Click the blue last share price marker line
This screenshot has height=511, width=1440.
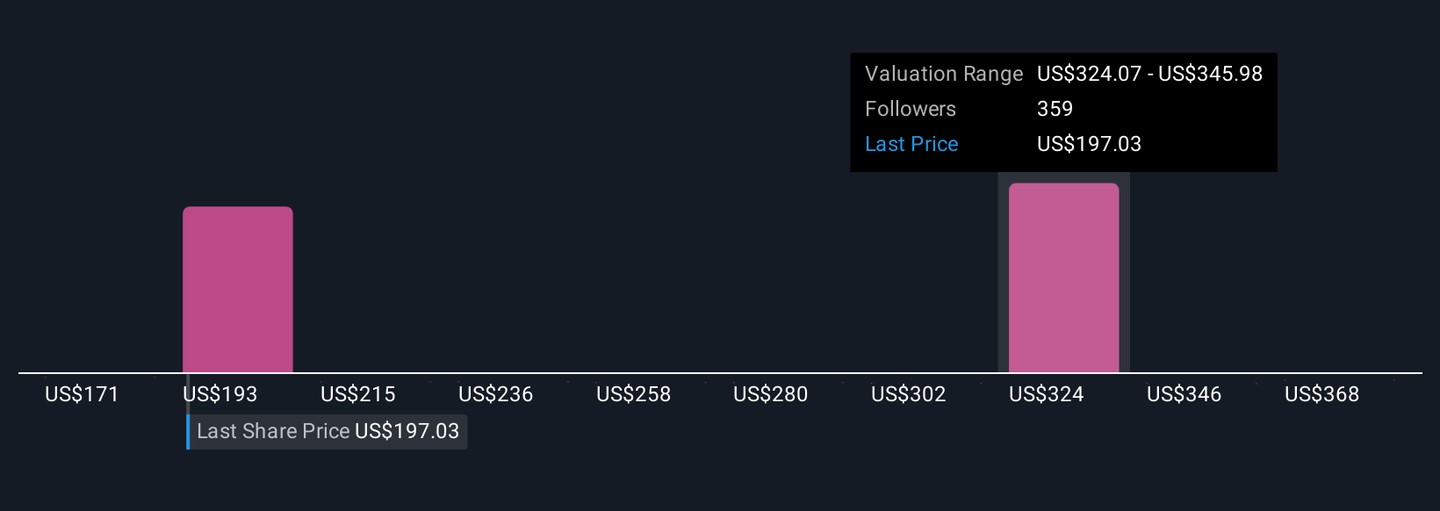coord(188,431)
